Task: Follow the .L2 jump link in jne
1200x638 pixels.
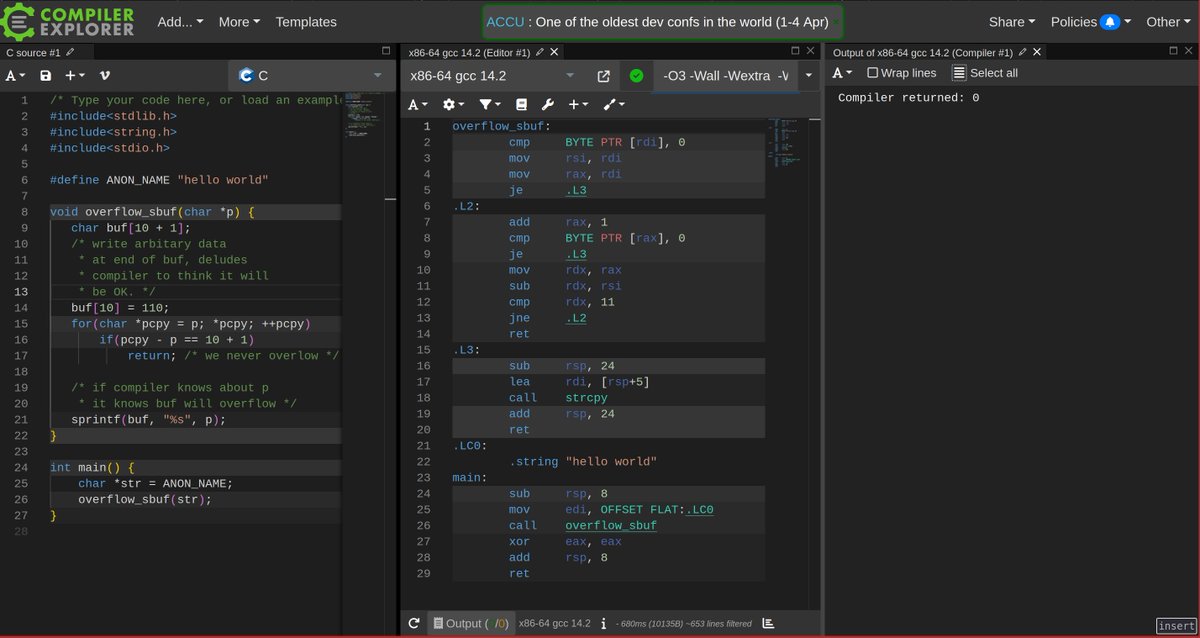Action: pos(576,318)
